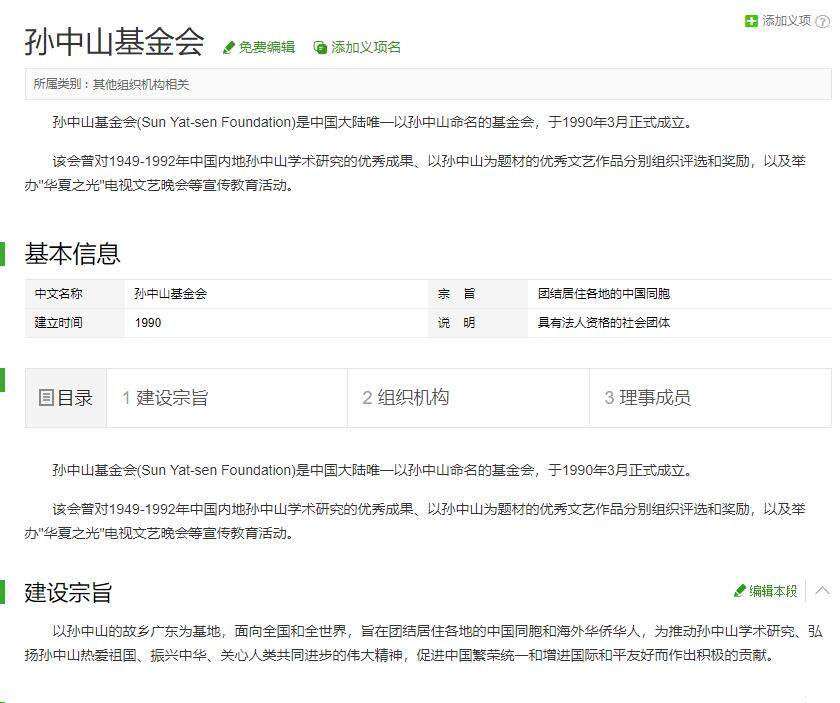The image size is (840, 703).
Task: Click the 基本信息 heading
Action: (x=72, y=253)
